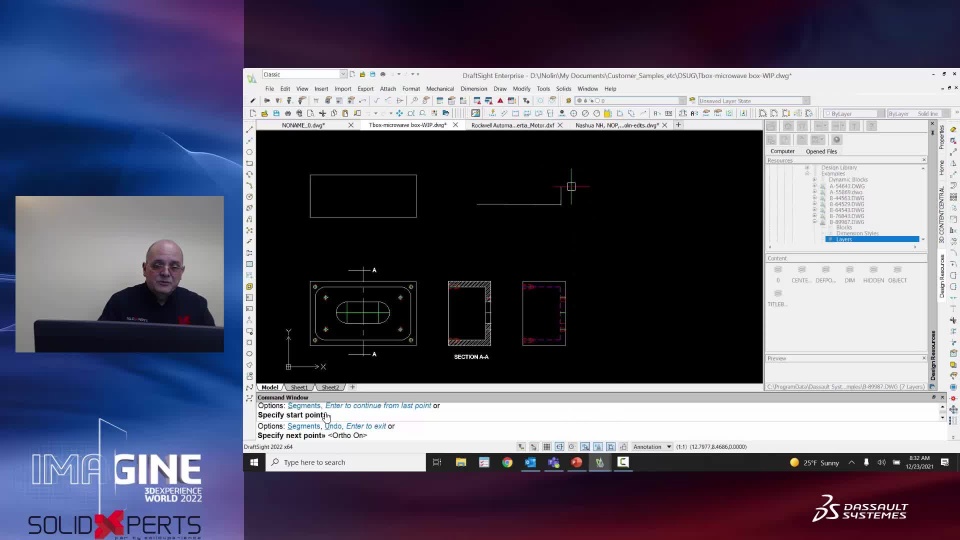Select the OBJECT layer item in Content panel

(x=897, y=274)
